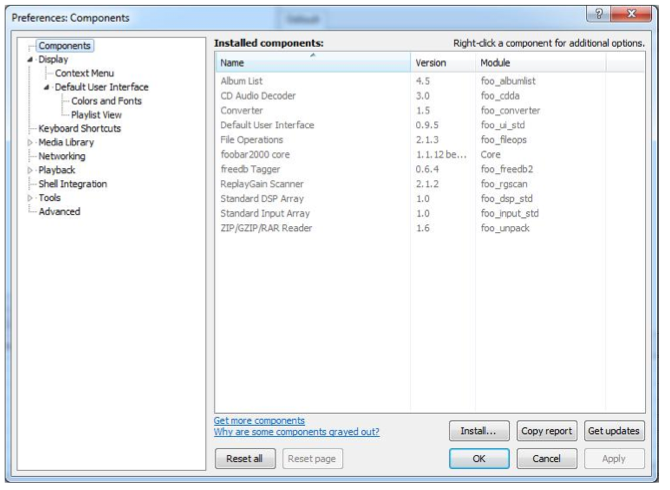Image resolution: width=670 pixels, height=490 pixels.
Task: Open Why are some components grayed out link
Action: (x=296, y=432)
